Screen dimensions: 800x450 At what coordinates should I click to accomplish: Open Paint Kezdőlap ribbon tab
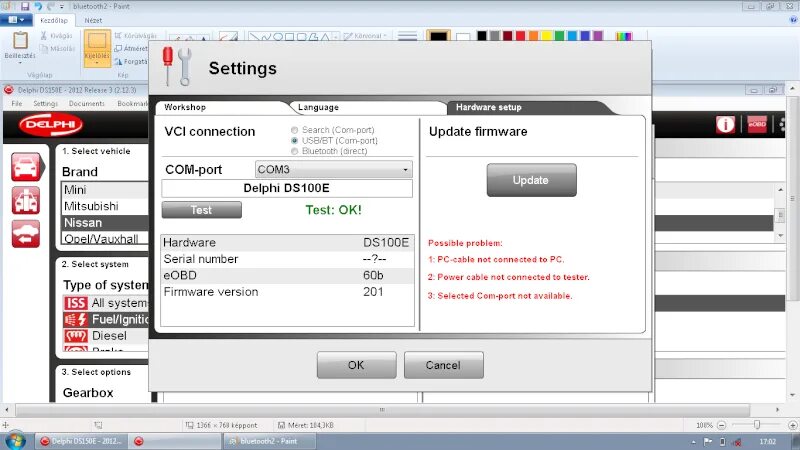(x=54, y=20)
